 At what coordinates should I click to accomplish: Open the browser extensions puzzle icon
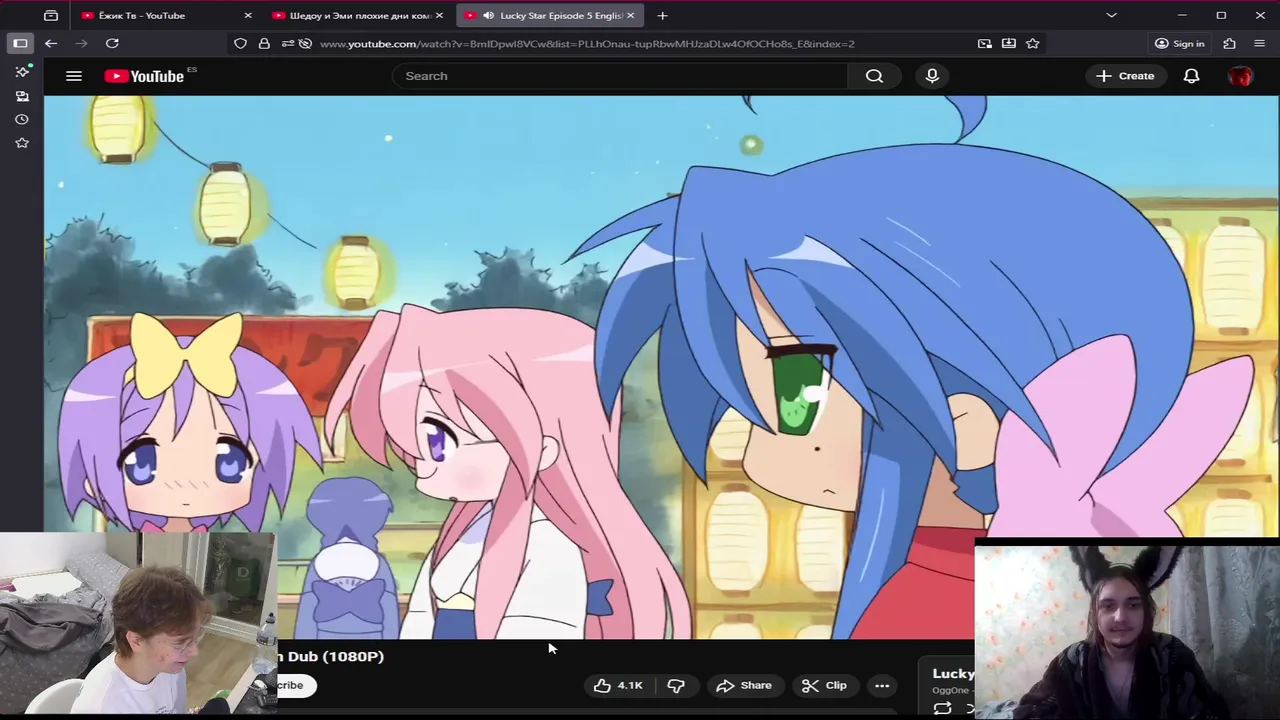1230,43
